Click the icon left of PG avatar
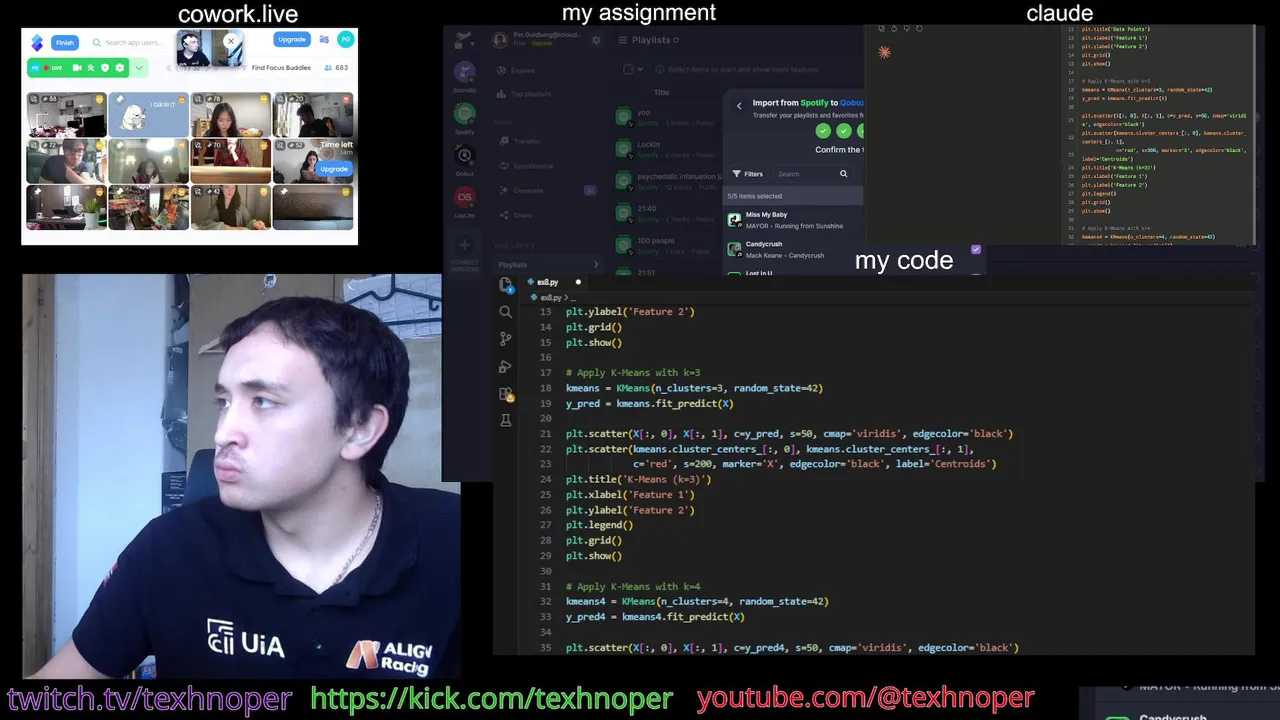This screenshot has width=1280, height=720. [x=324, y=40]
